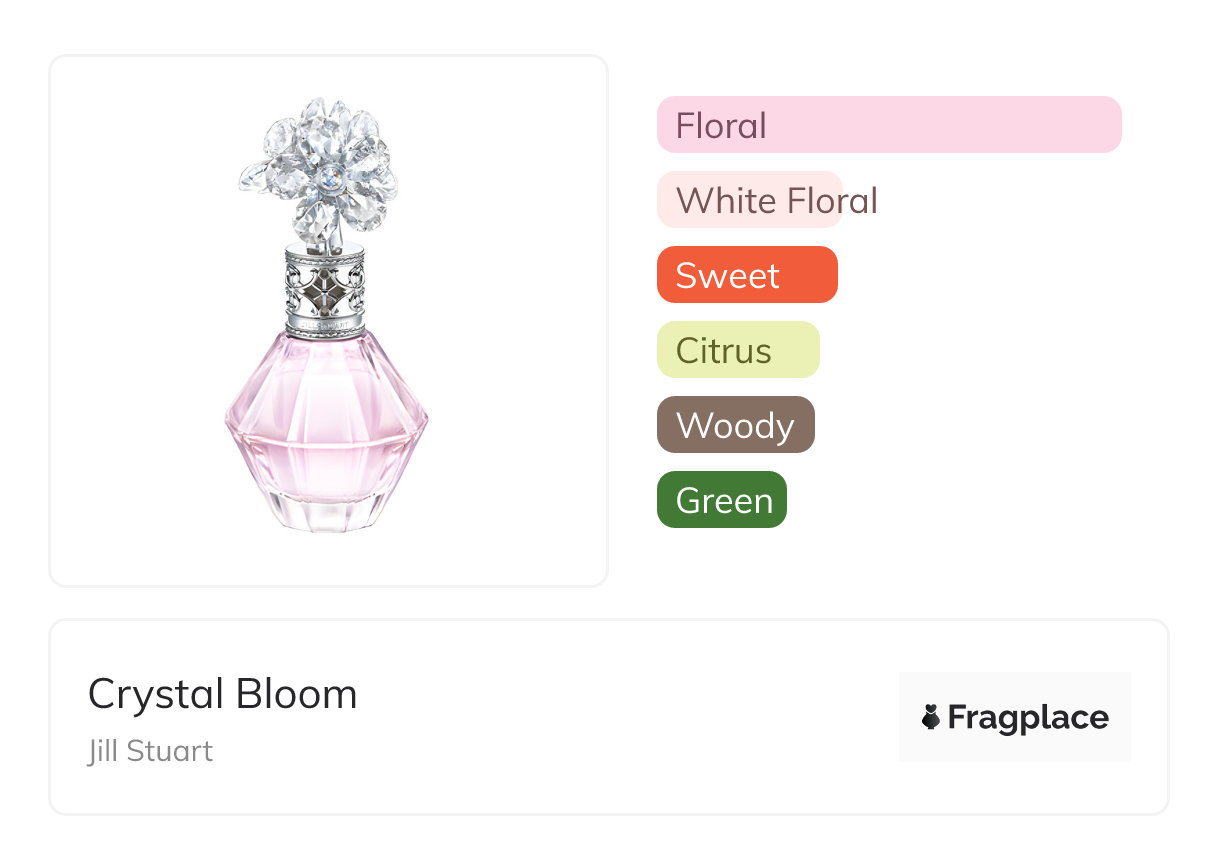Select the brown Woody accord tag
This screenshot has height=864, width=1218.
(x=736, y=425)
